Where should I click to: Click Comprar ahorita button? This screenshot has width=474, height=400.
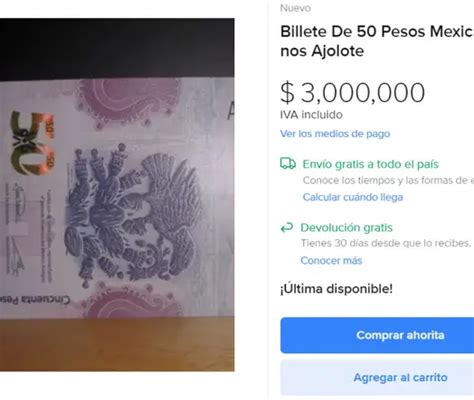pyautogui.click(x=377, y=335)
